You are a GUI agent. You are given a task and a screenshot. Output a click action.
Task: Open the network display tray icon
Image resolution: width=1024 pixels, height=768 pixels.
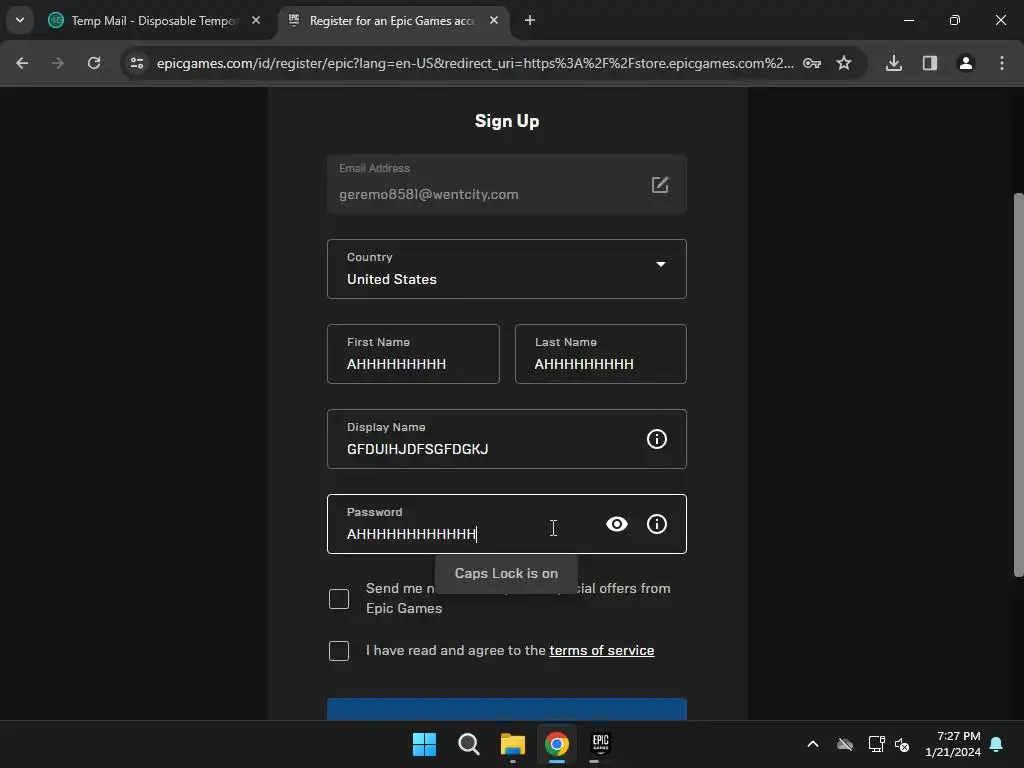point(876,744)
